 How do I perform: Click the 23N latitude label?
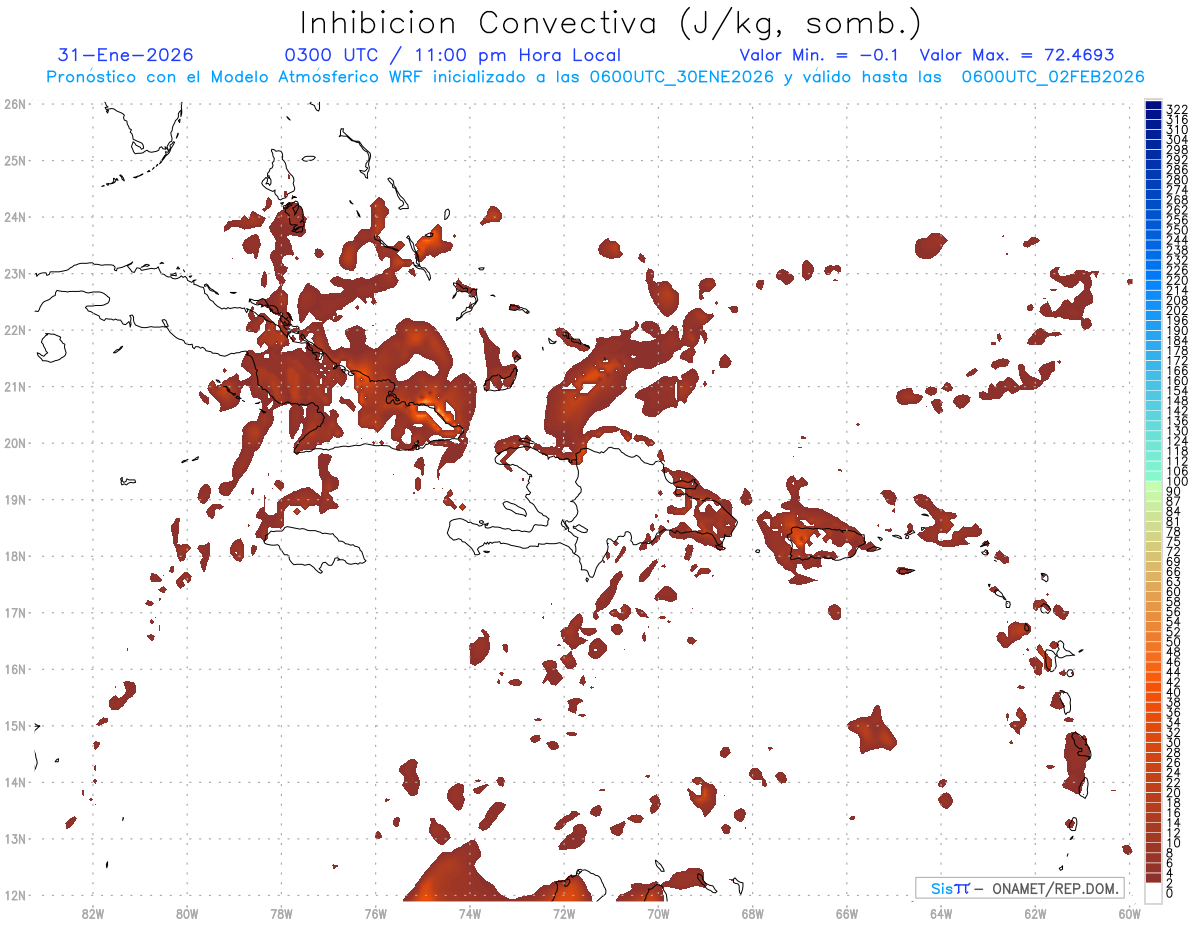point(15,273)
